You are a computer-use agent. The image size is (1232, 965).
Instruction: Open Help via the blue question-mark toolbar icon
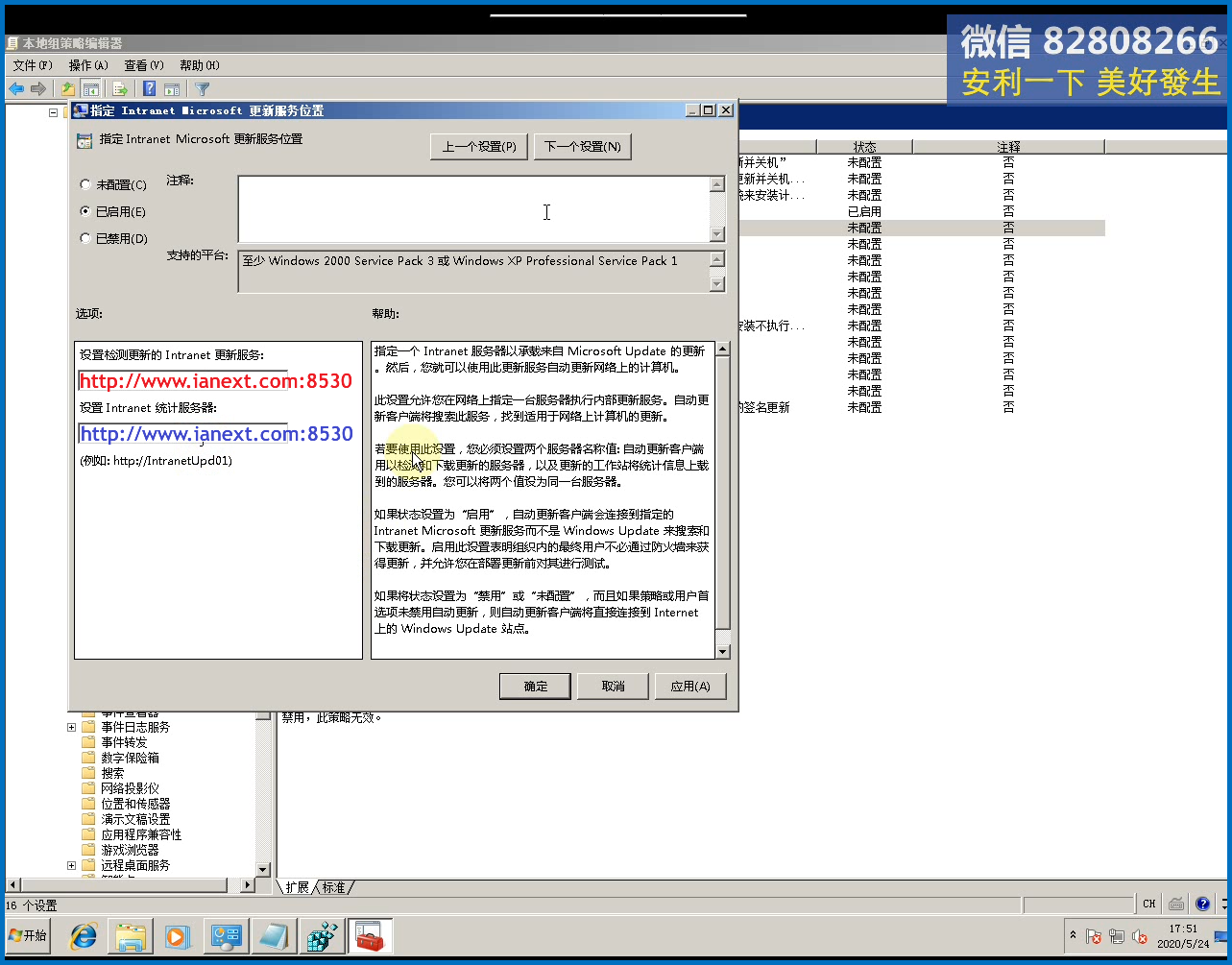point(150,89)
